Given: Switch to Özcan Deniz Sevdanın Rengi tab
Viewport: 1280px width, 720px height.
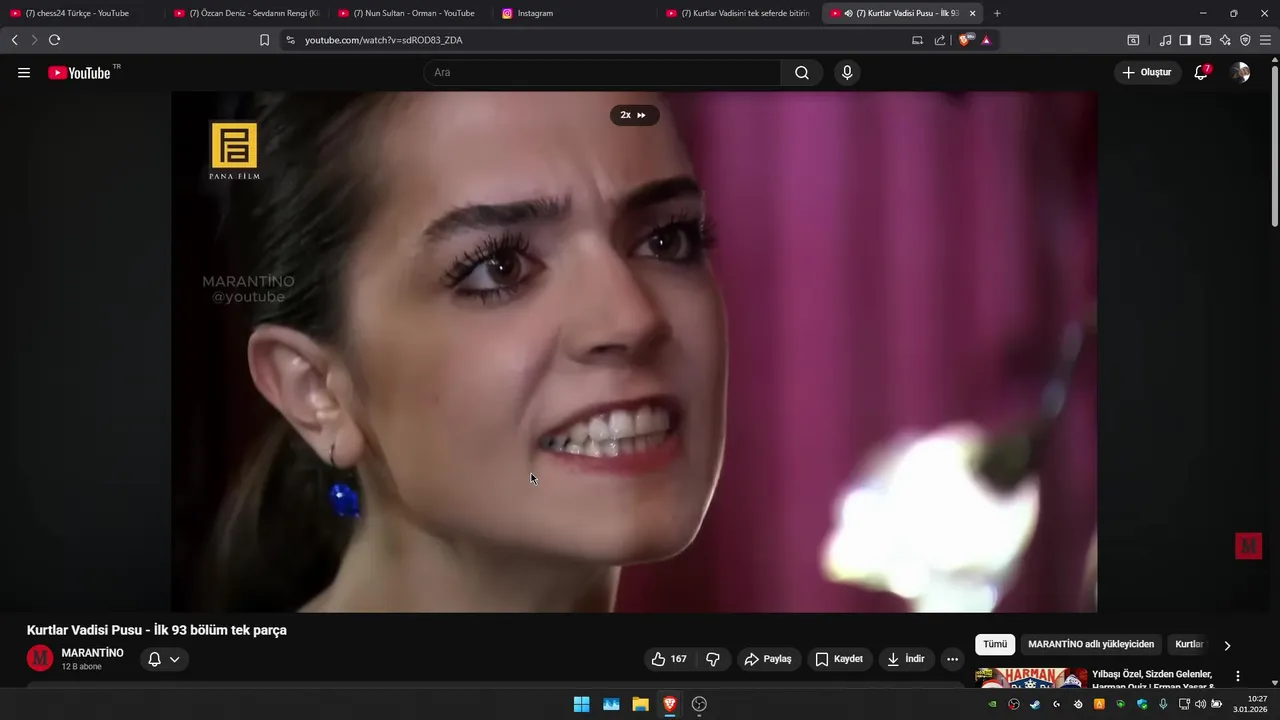Looking at the screenshot, I should [x=245, y=13].
